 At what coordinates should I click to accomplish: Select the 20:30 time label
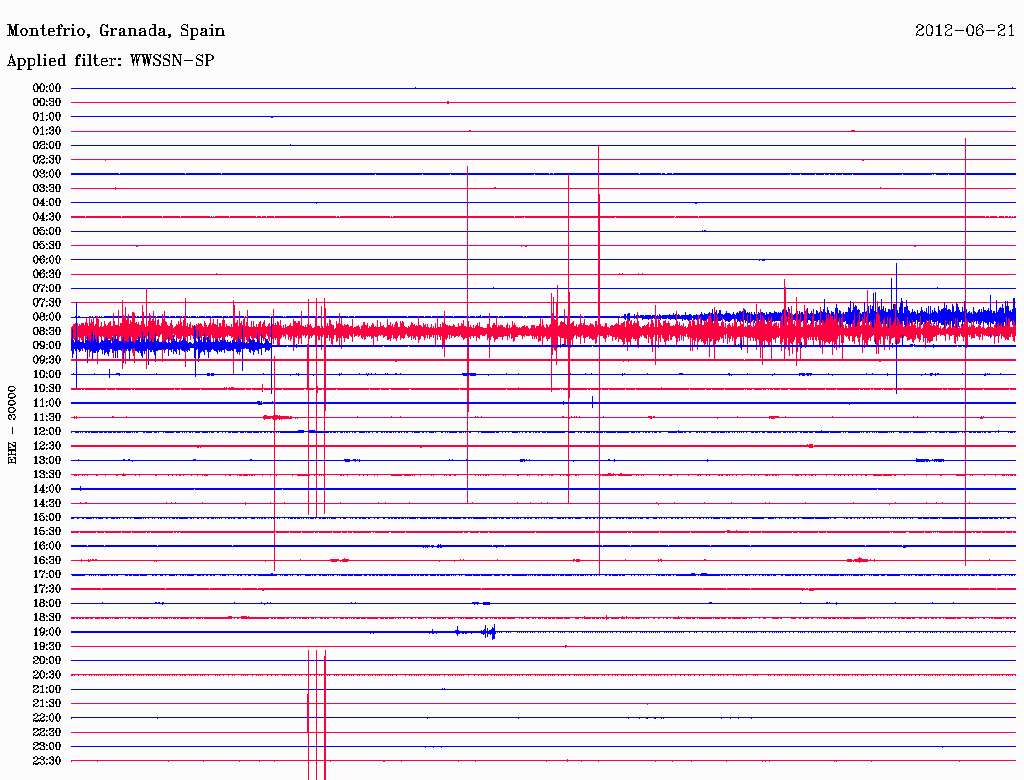47,675
